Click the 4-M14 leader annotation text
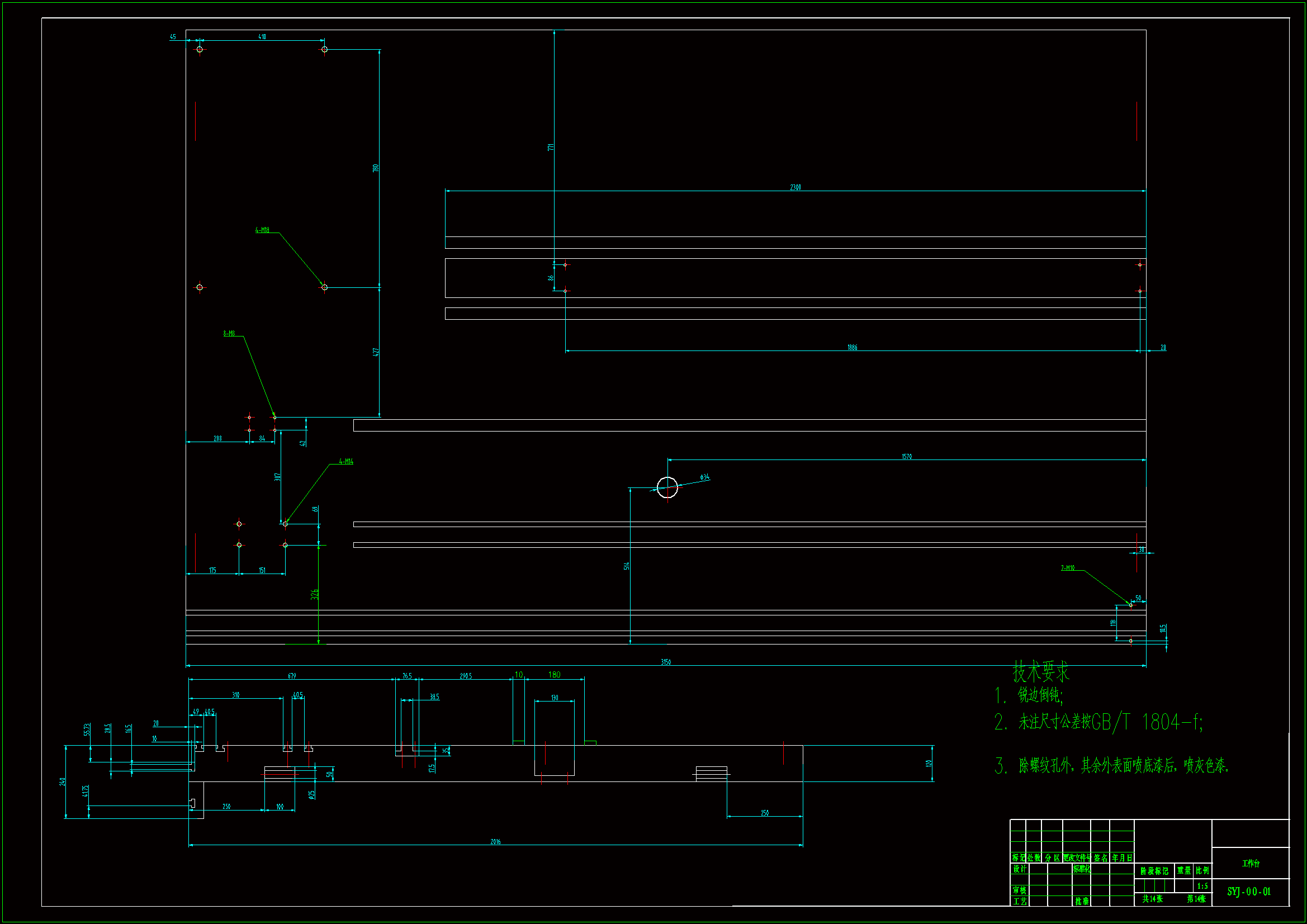Viewport: 1307px width, 924px height. [x=346, y=461]
